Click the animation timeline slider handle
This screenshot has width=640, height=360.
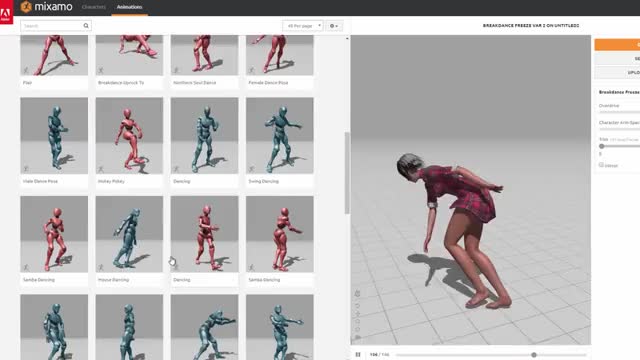[x=533, y=355]
